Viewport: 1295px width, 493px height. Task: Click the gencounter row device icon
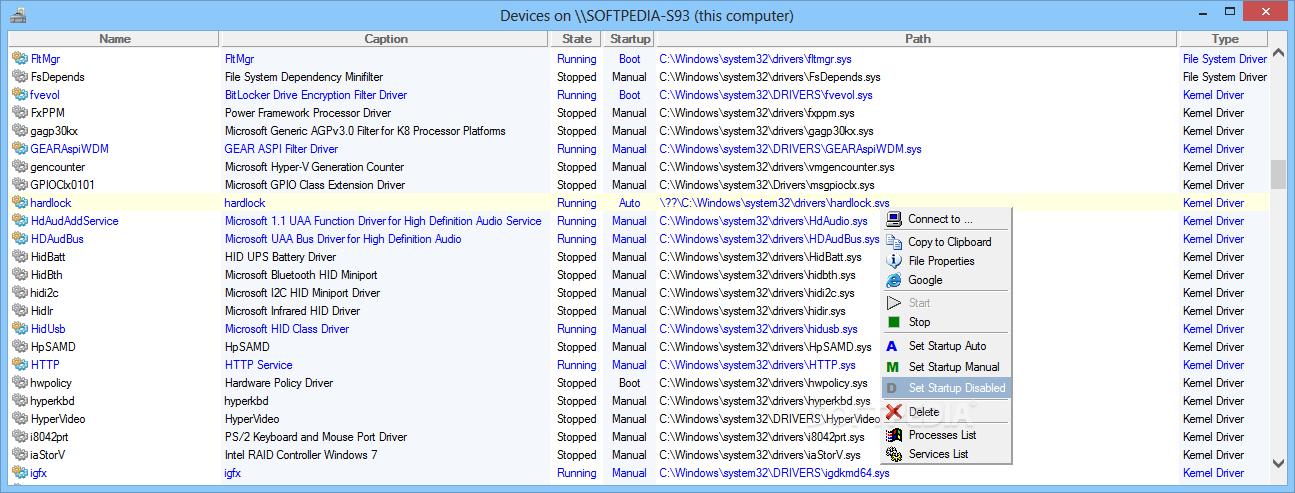pos(19,167)
